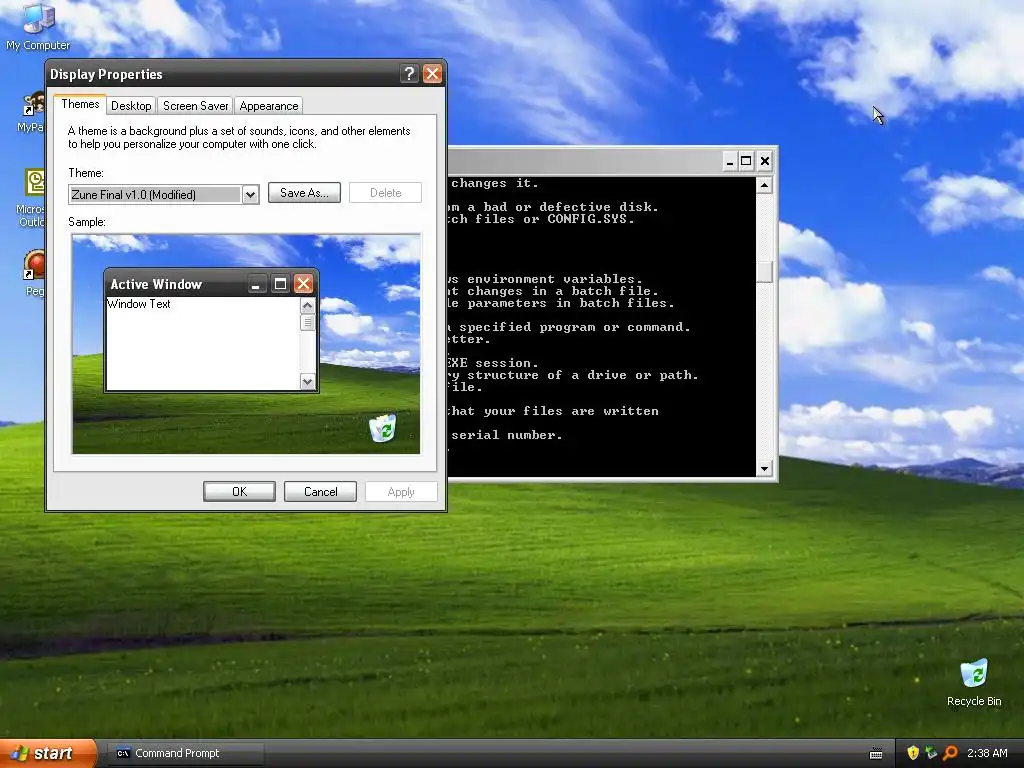Click the yellow security shield tray icon
The height and width of the screenshot is (768, 1024).
(913, 753)
